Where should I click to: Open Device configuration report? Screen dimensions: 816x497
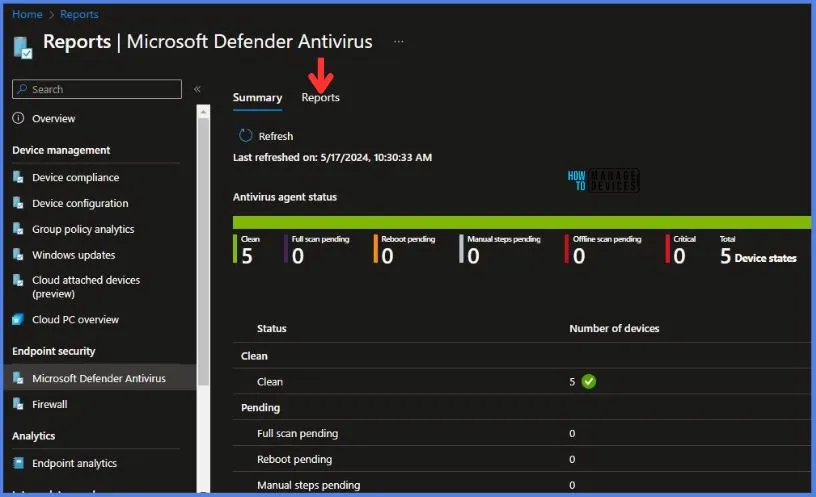pyautogui.click(x=80, y=203)
